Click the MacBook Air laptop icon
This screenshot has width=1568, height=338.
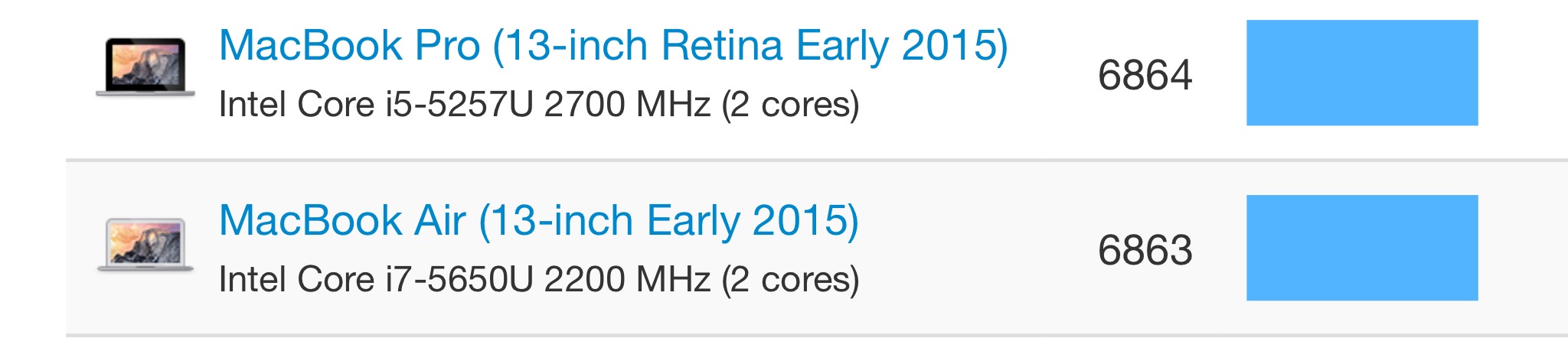145,245
